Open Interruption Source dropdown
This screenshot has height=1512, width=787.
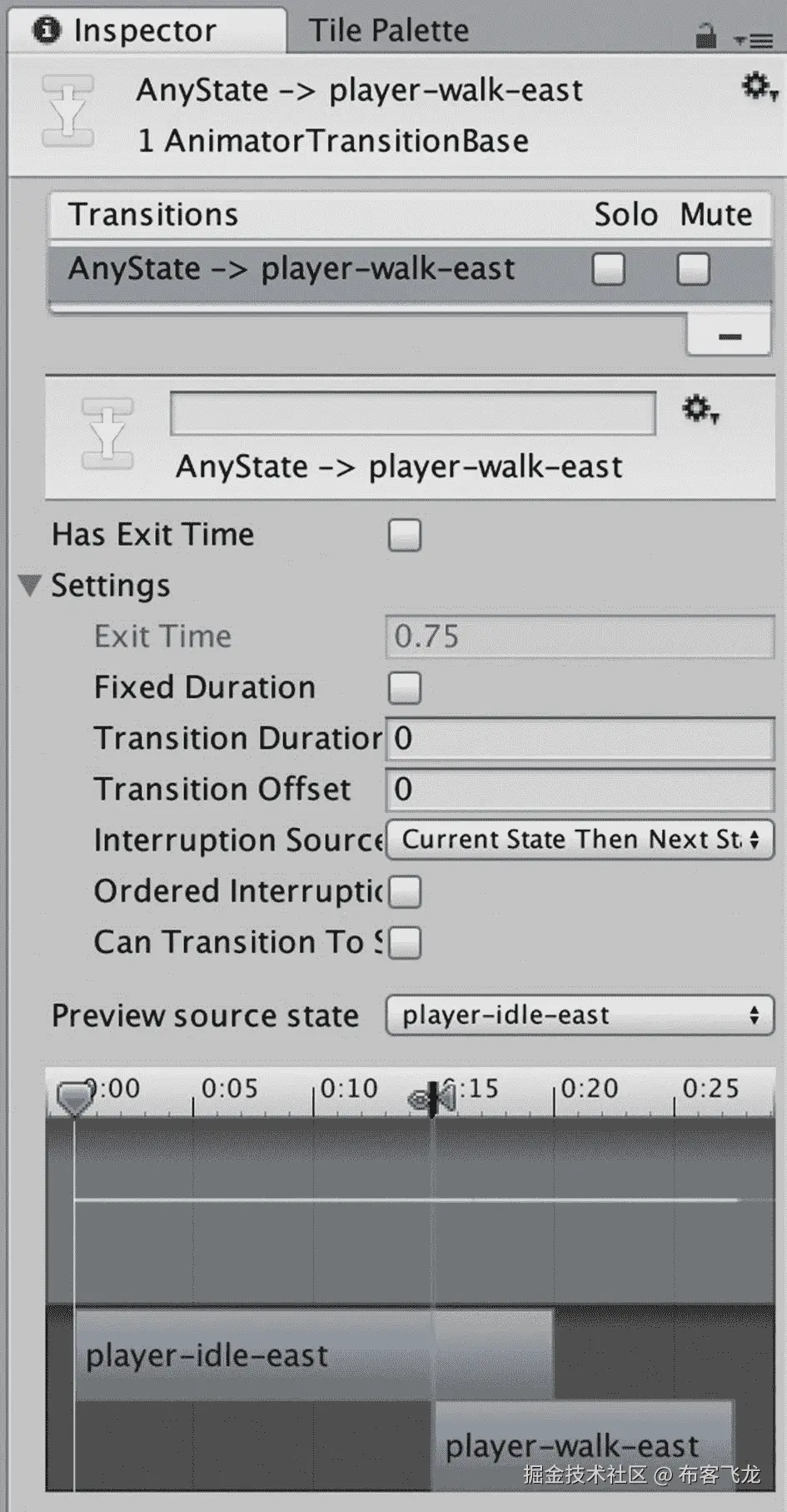(x=580, y=840)
